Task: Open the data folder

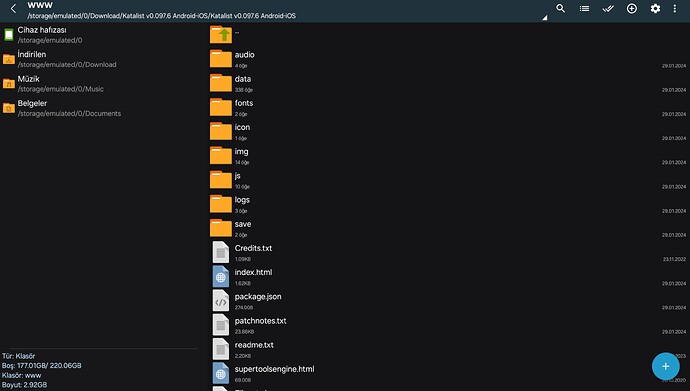Action: click(448, 83)
